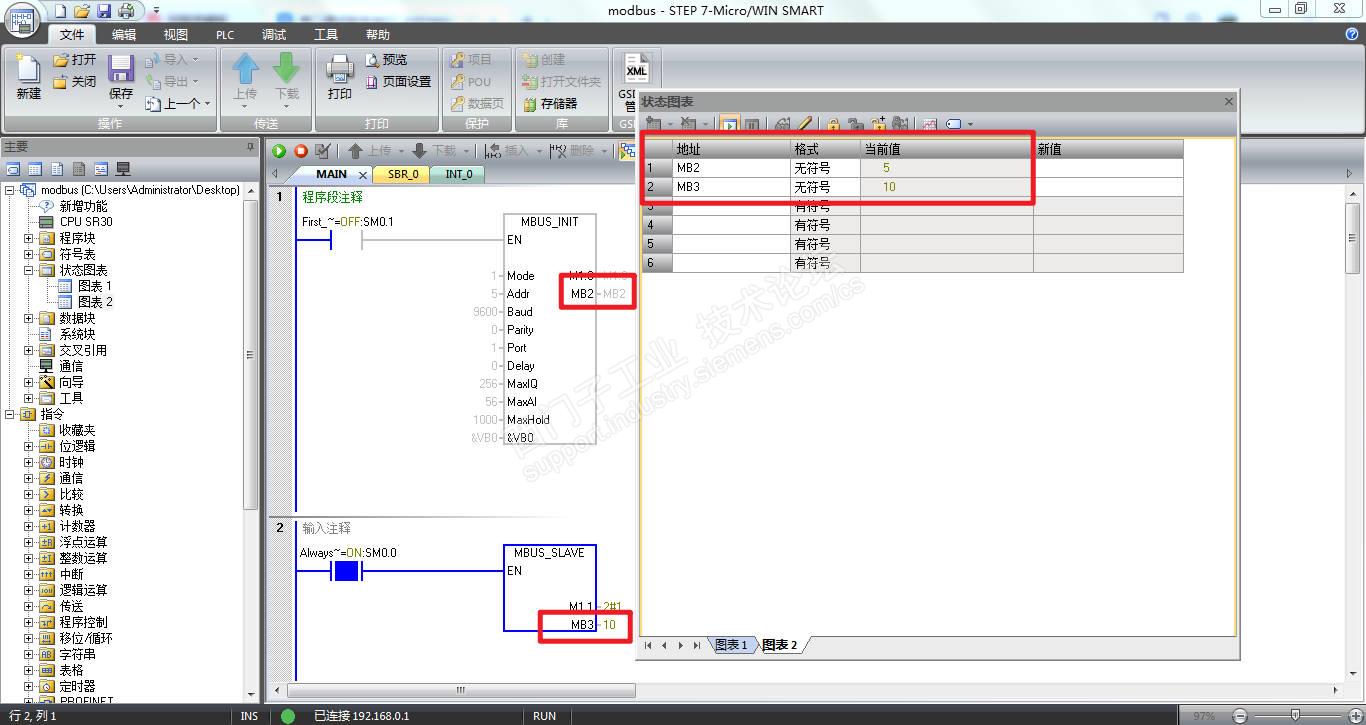Click the quick-access Print icon
1366x725 pixels.
point(126,11)
